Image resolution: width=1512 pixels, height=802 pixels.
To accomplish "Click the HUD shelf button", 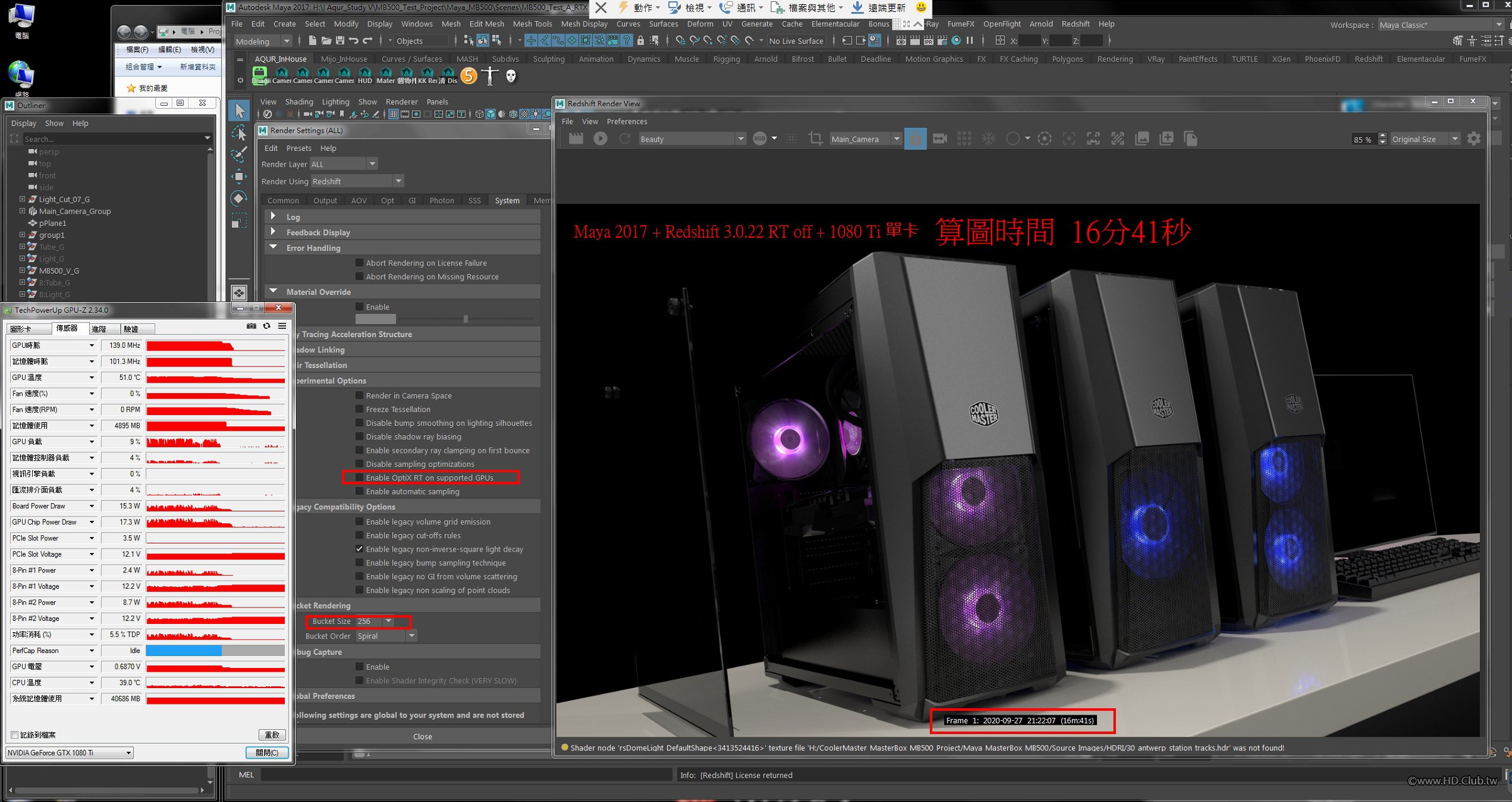I will (x=365, y=76).
